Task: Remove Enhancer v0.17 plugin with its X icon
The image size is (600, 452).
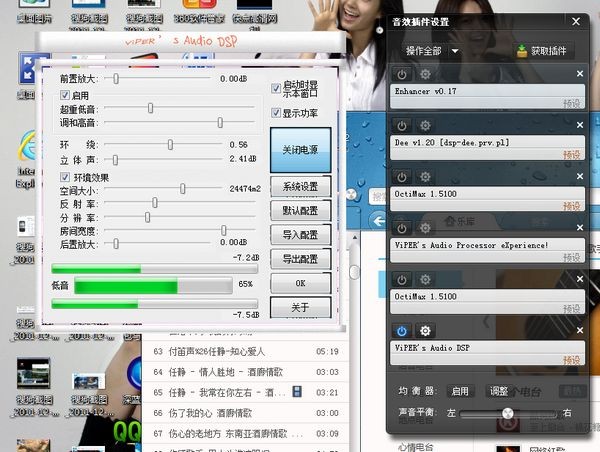Action: coord(580,74)
